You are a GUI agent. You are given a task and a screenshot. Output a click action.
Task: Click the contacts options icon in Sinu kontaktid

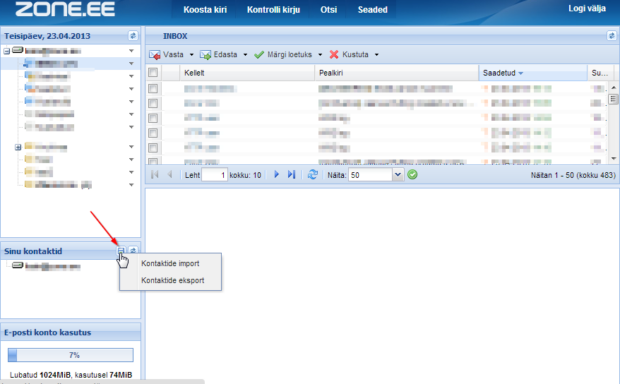pos(121,251)
